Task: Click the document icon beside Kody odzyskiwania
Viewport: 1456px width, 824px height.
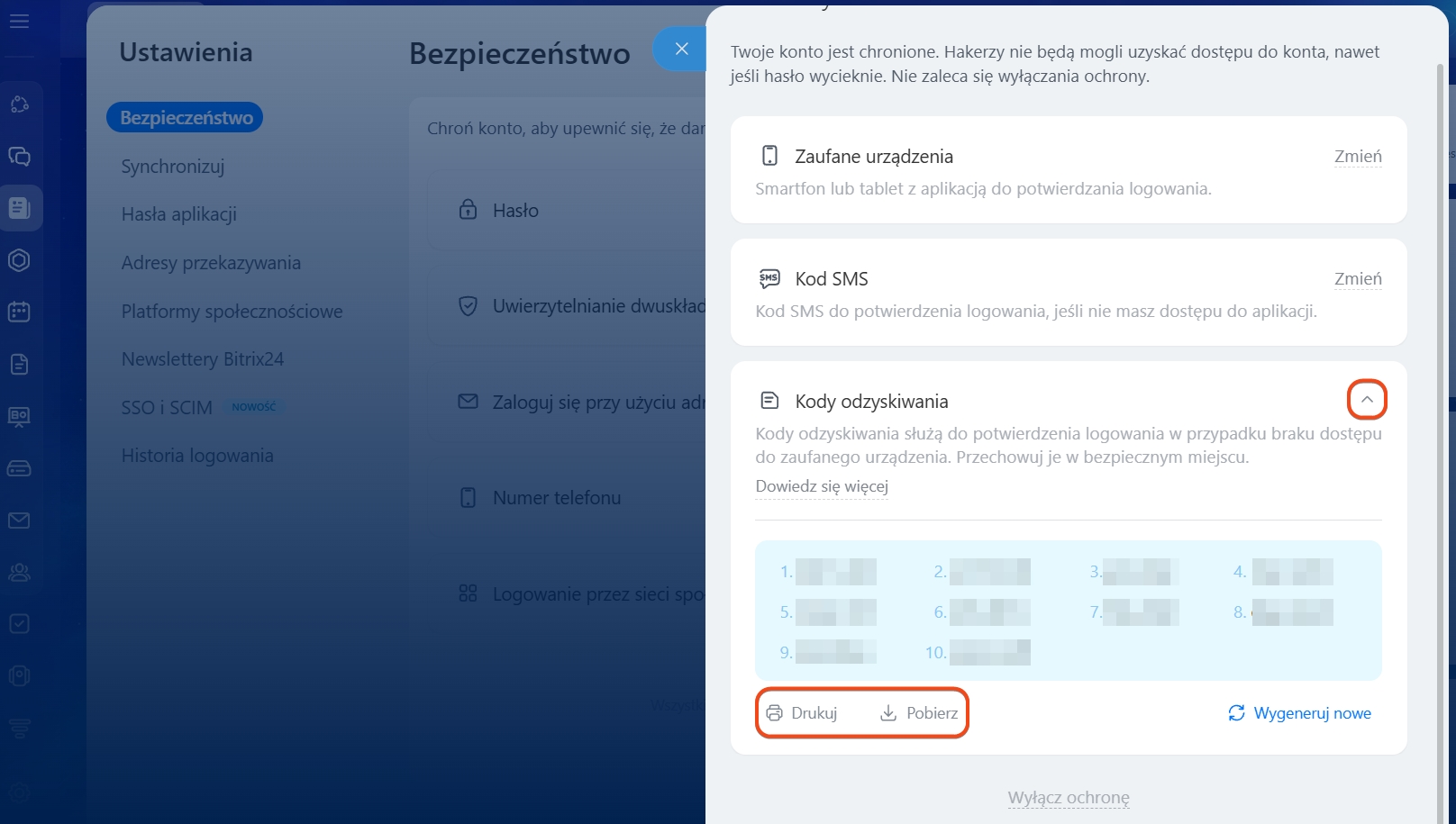Action: [x=769, y=401]
